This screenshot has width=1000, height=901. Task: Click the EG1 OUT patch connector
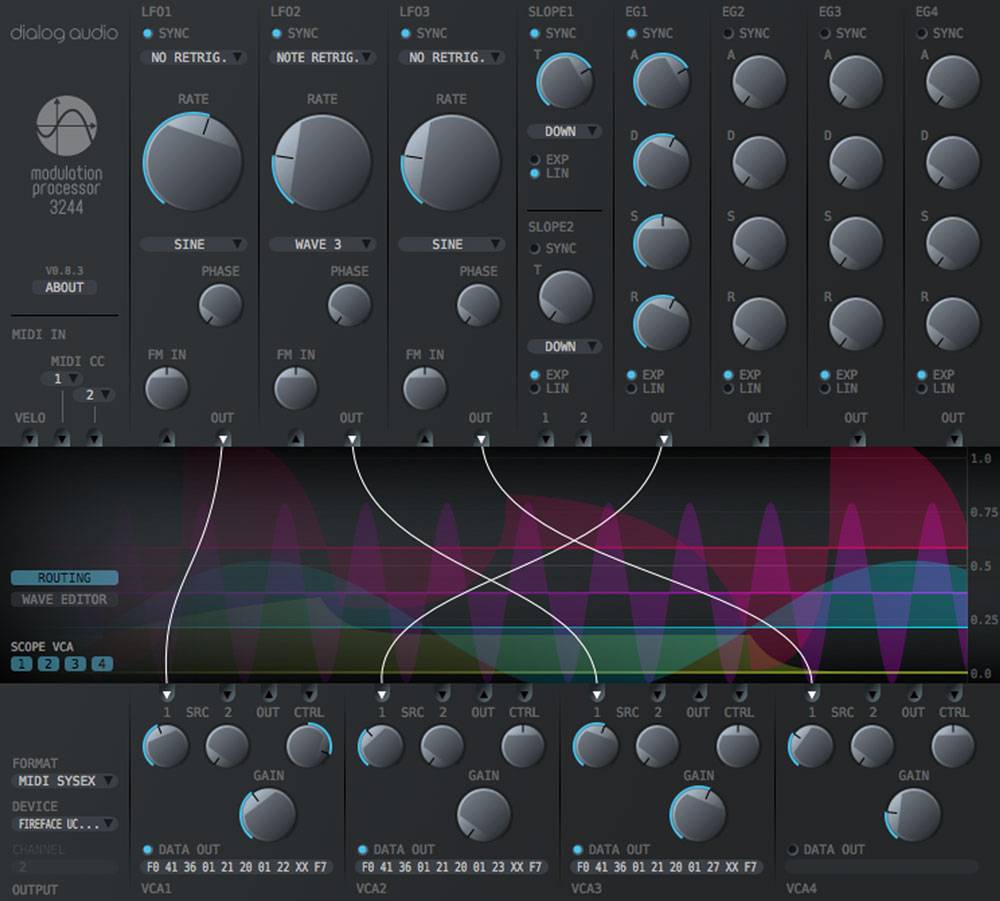(662, 438)
